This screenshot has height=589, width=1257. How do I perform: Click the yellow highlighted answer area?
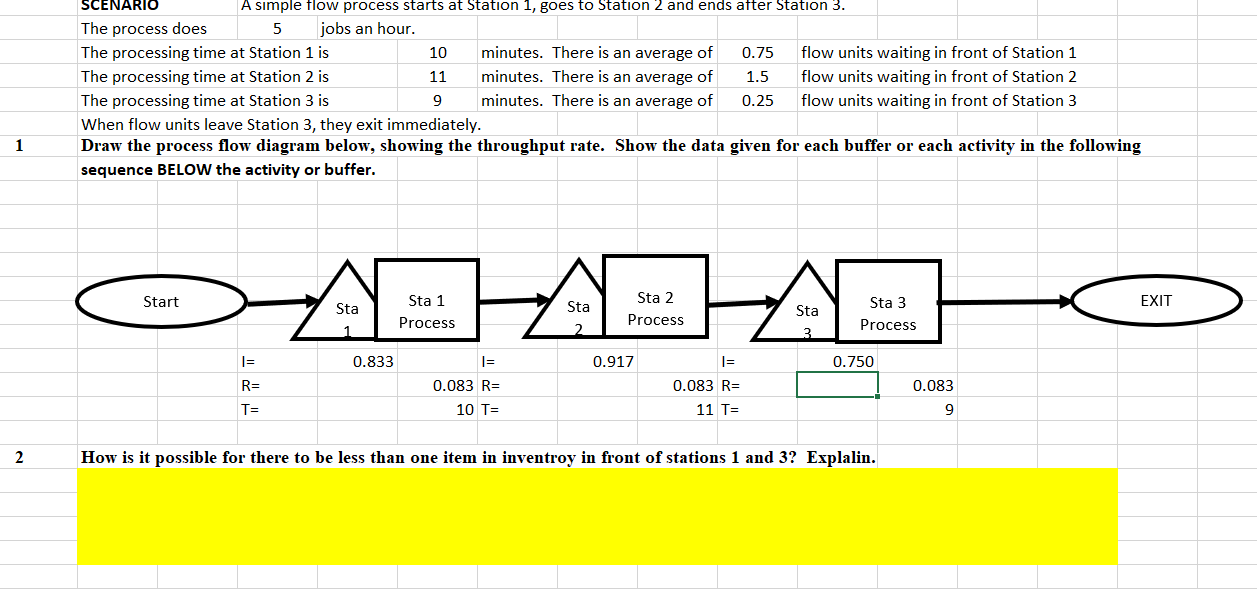pos(597,515)
